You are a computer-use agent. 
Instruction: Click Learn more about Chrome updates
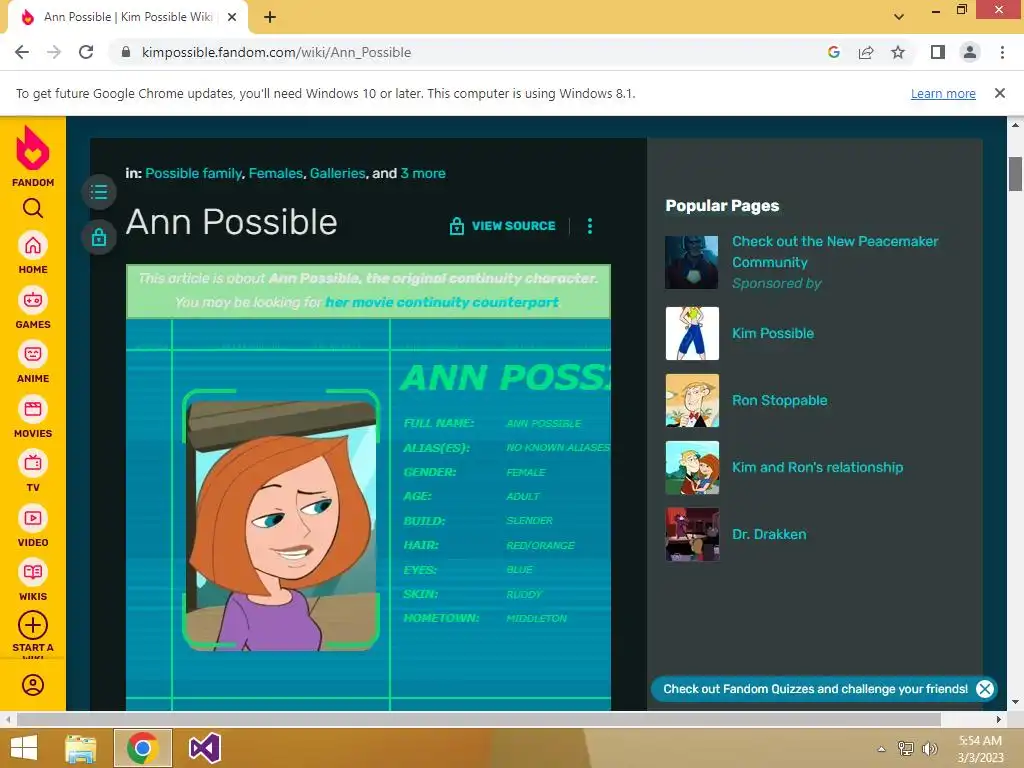[x=943, y=93]
